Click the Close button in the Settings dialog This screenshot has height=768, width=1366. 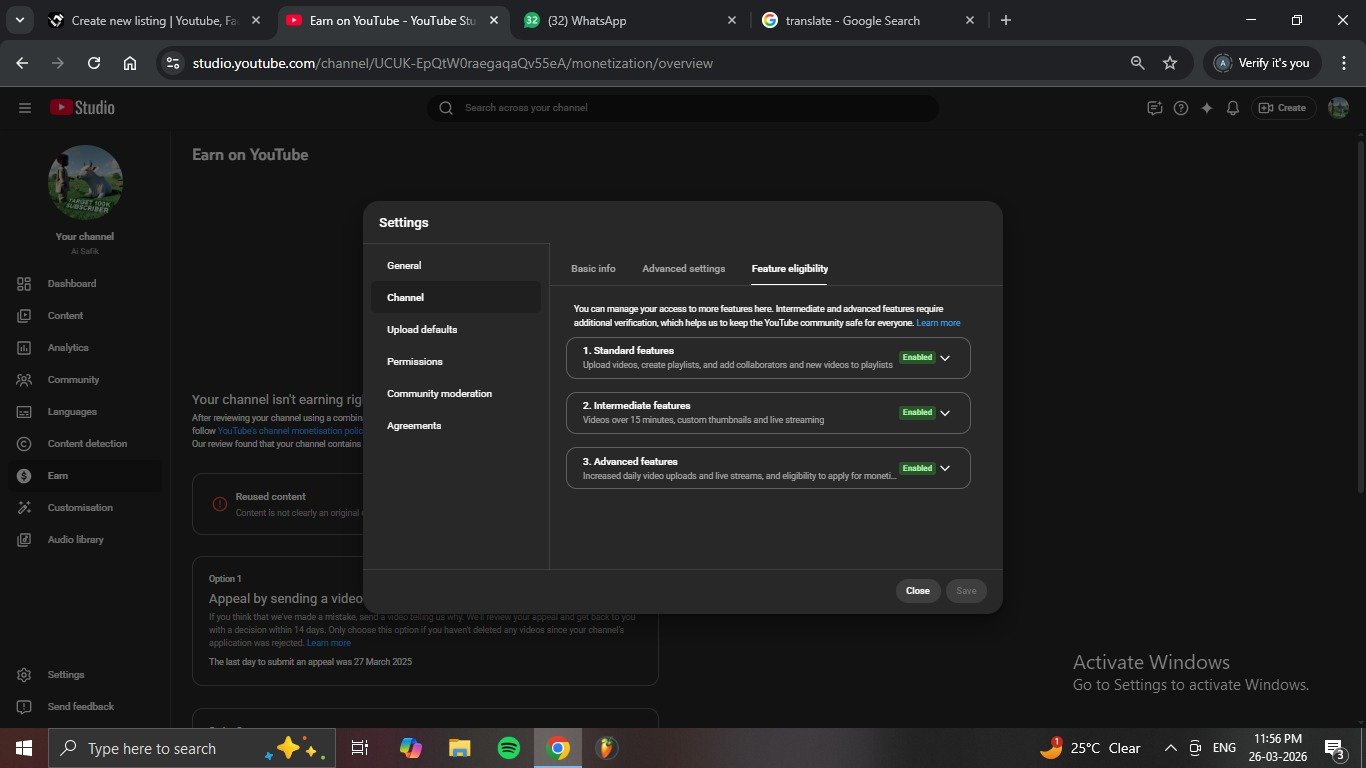[x=917, y=591]
